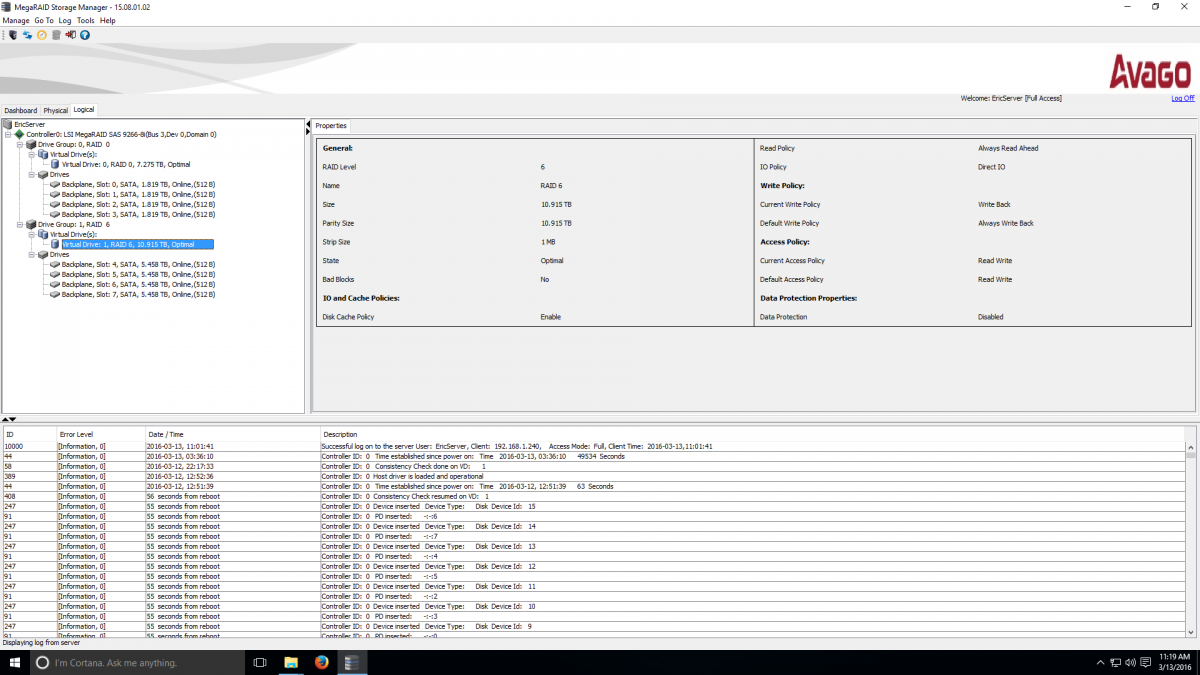The height and width of the screenshot is (675, 1200).
Task: Click MegaRAID Storage Manager taskbar icon
Action: pos(351,662)
